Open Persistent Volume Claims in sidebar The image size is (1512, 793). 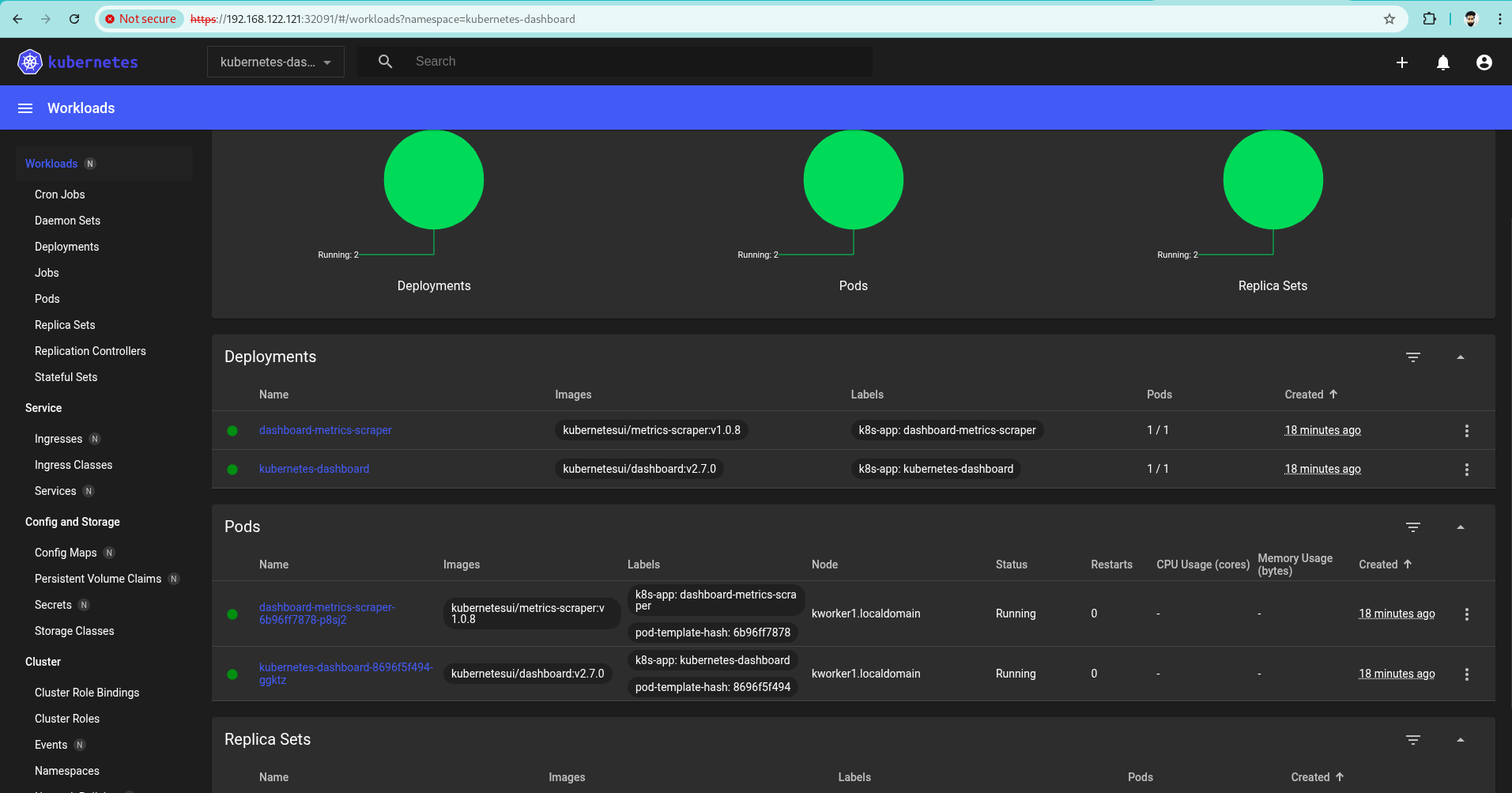98,579
